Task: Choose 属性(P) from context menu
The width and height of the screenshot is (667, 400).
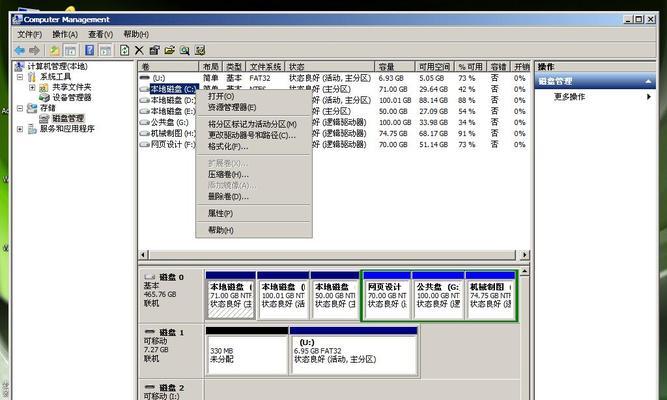Action: [x=254, y=213]
